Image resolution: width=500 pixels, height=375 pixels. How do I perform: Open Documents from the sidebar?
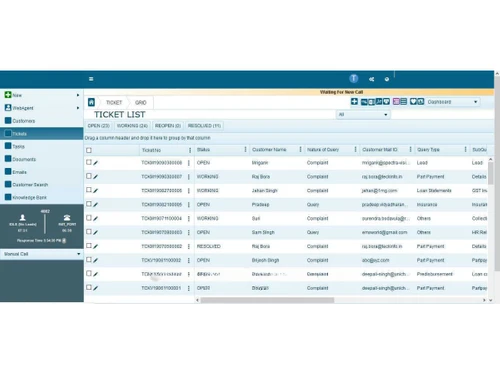(42, 159)
